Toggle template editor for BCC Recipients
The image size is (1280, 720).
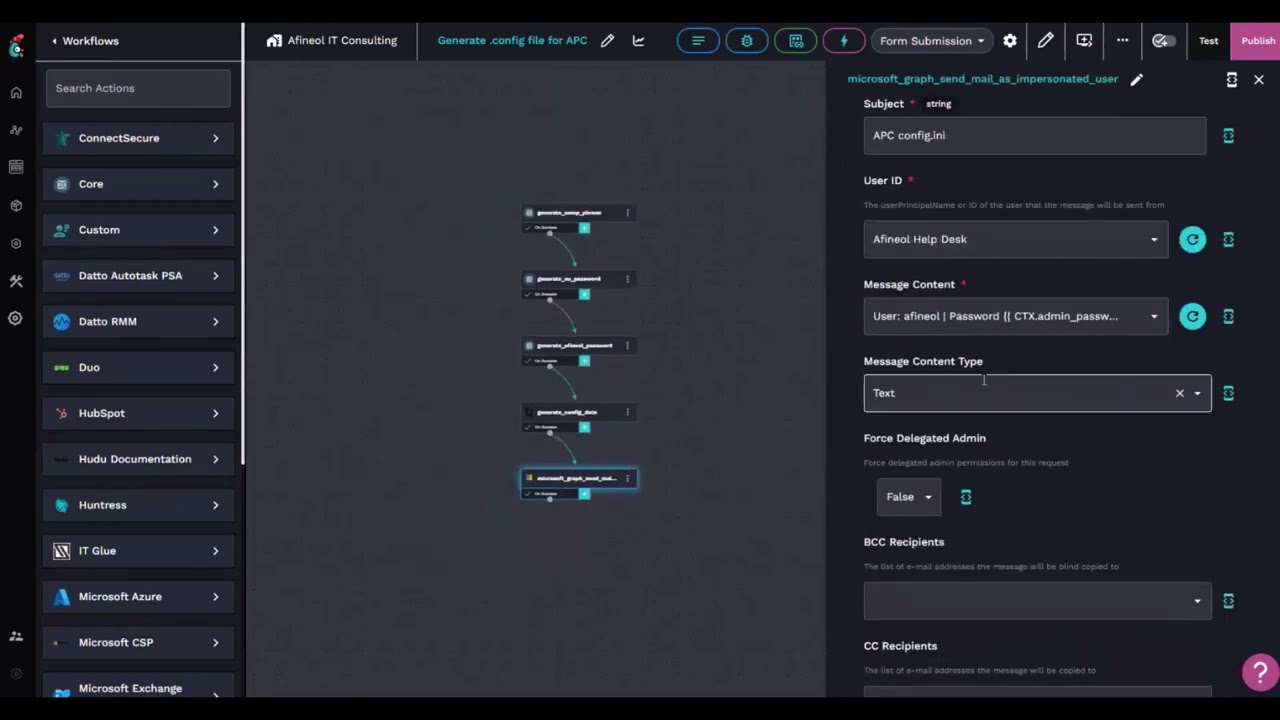coord(1229,601)
